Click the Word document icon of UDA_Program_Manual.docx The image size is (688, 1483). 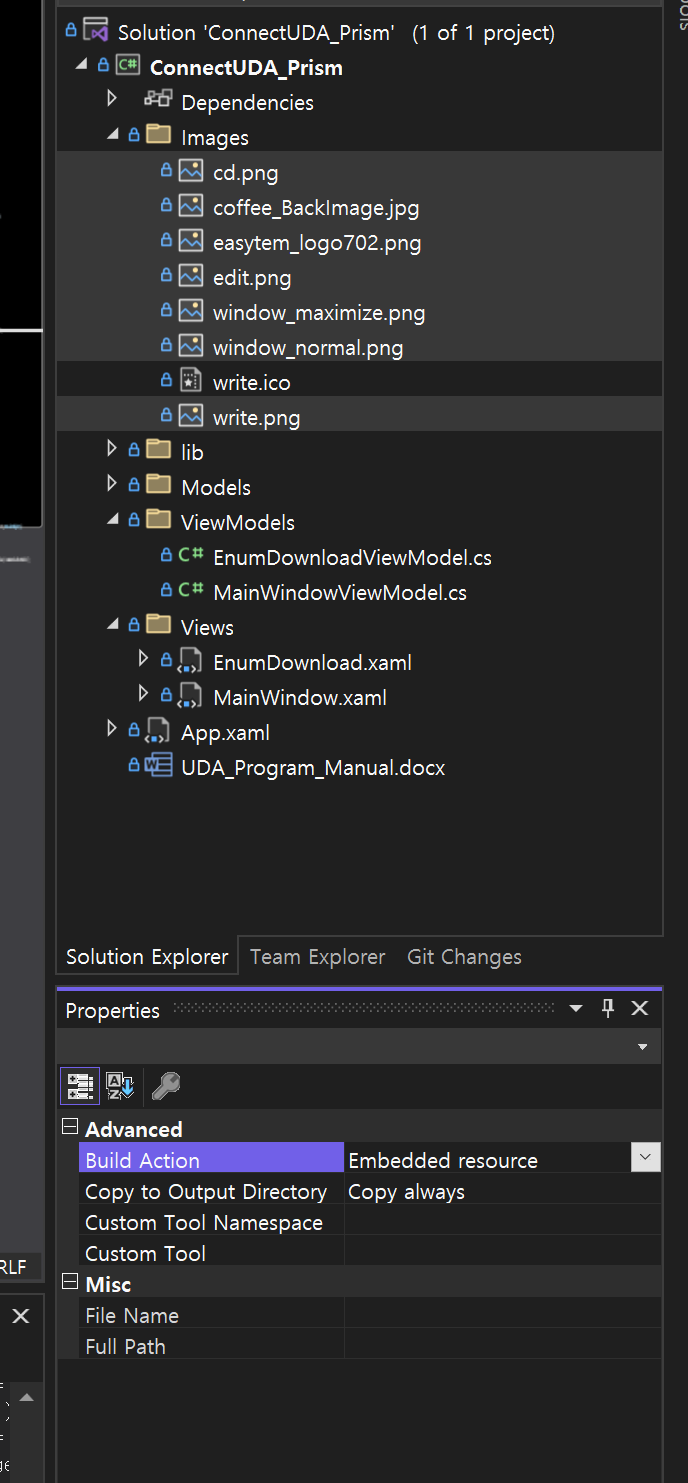pos(159,766)
